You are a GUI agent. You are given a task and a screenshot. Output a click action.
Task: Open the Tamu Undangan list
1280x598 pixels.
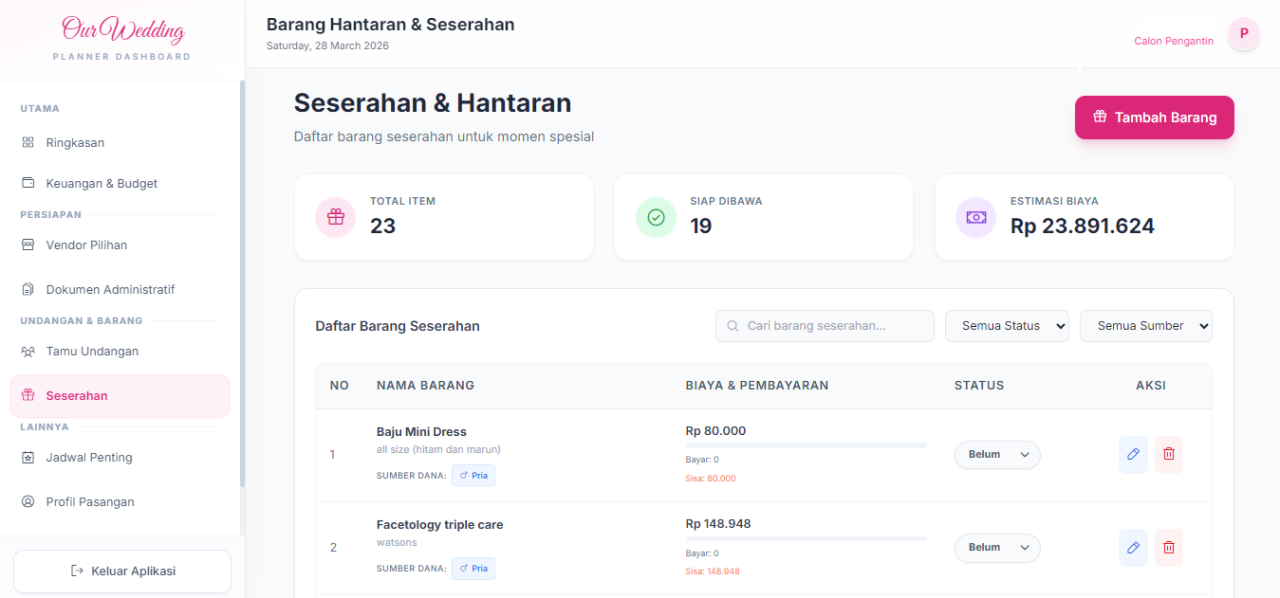(91, 351)
